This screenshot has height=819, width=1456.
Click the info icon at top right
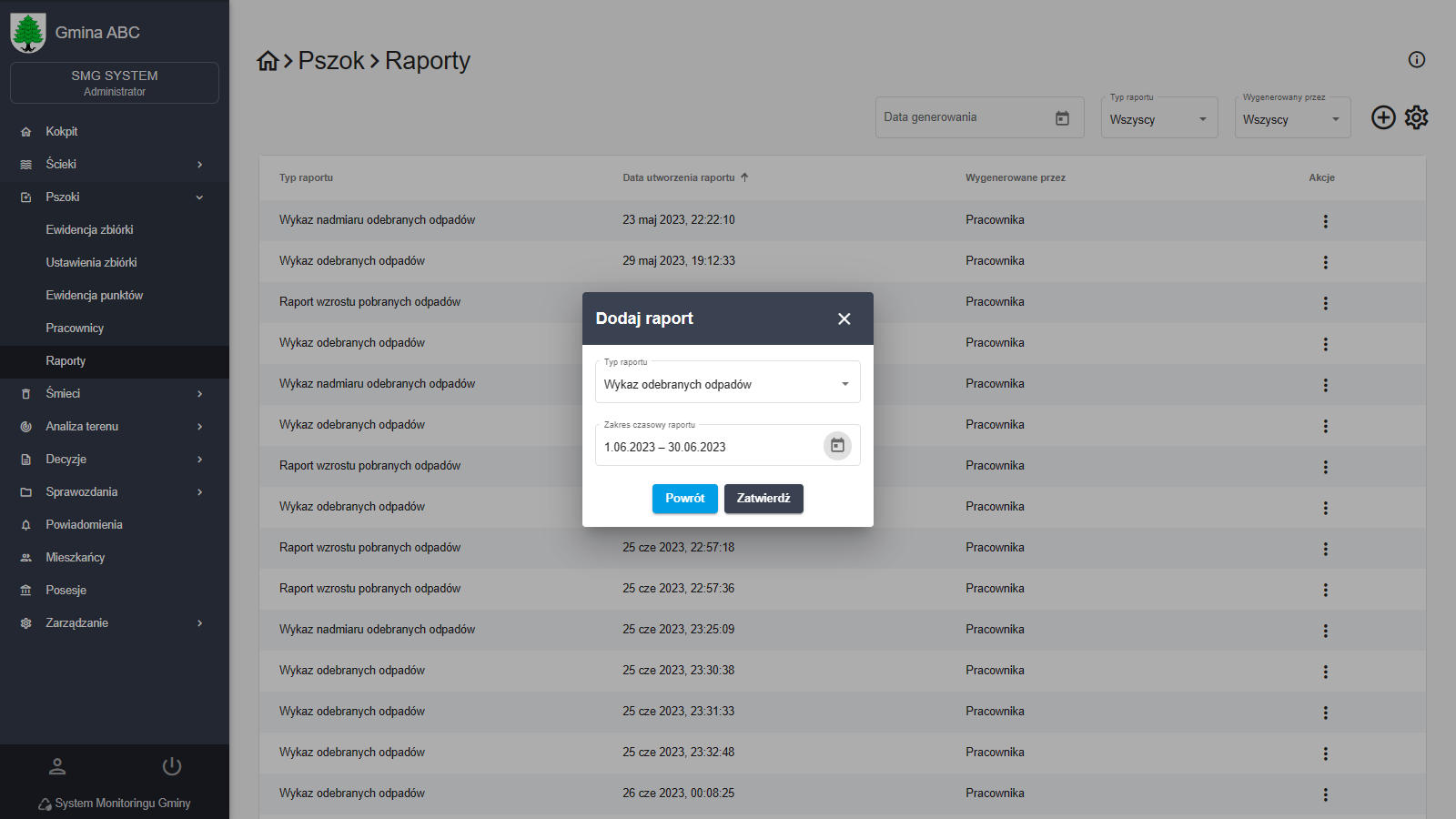(1416, 60)
